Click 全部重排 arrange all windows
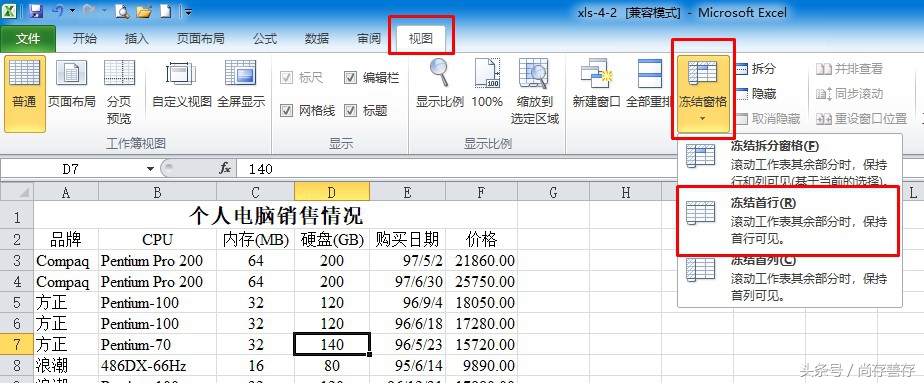924x383 pixels. click(x=649, y=84)
